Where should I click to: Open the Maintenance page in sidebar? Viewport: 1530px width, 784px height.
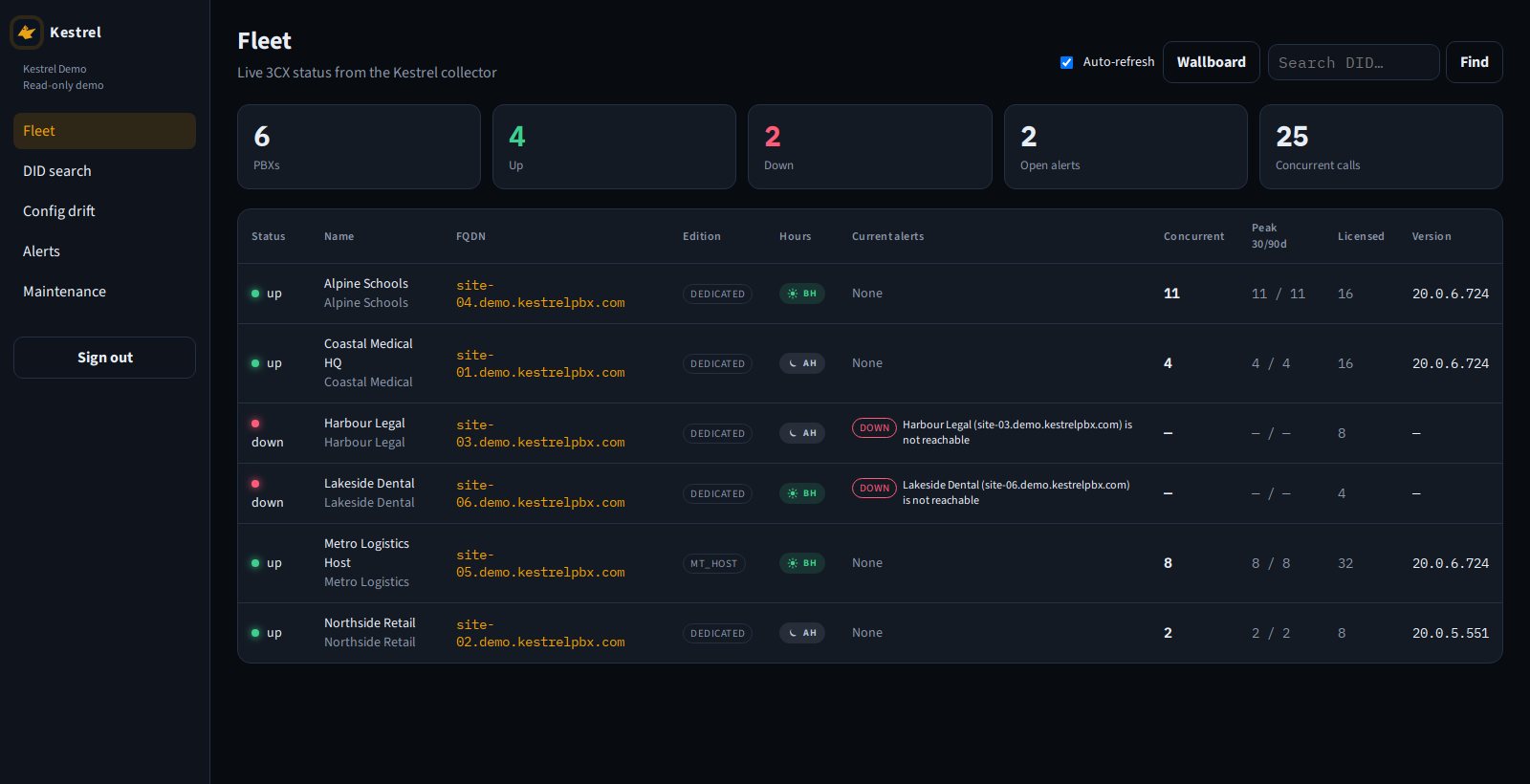pos(104,292)
